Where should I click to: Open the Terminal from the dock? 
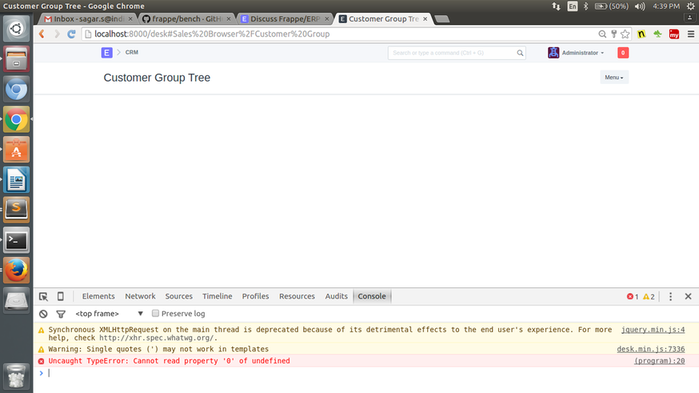[16, 240]
